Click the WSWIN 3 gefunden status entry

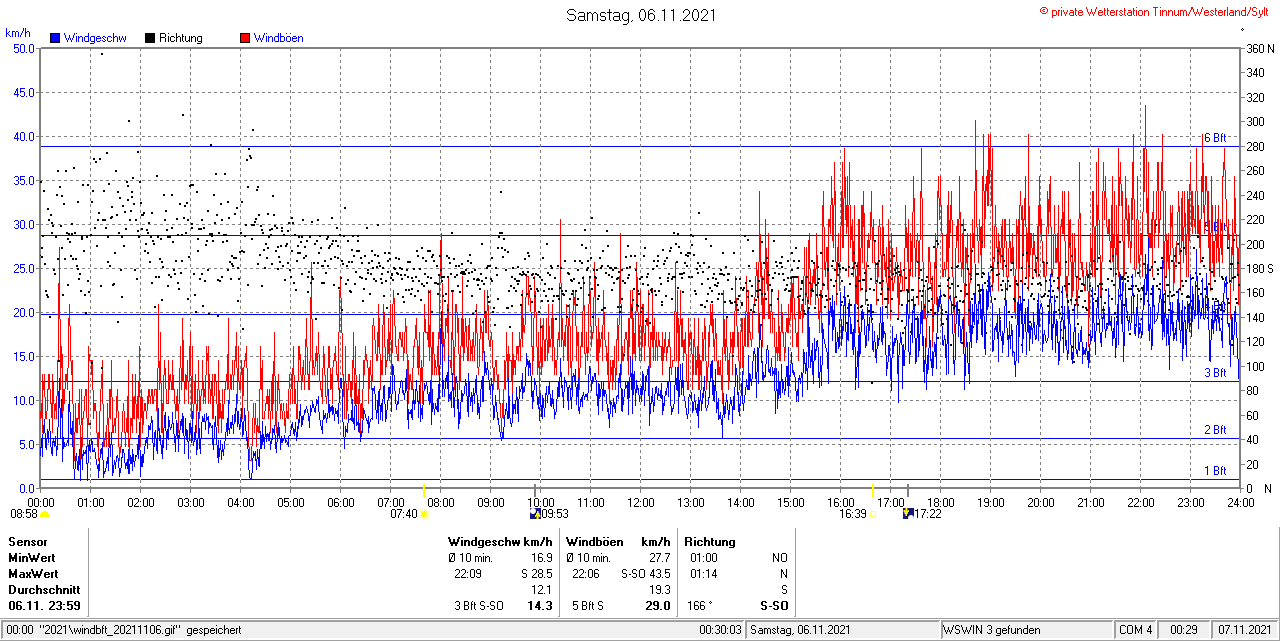point(992,630)
